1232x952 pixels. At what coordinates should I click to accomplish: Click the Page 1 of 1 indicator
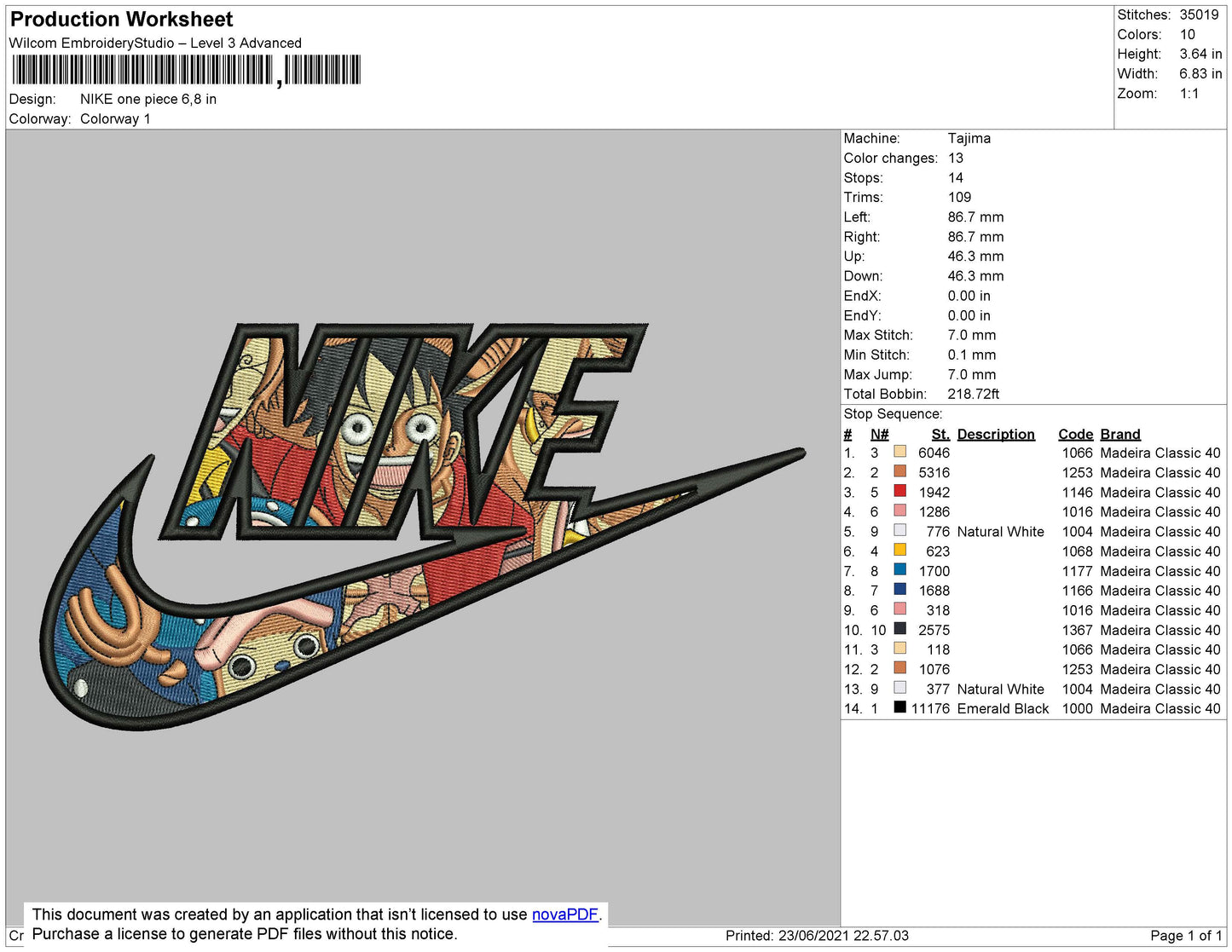1186,936
